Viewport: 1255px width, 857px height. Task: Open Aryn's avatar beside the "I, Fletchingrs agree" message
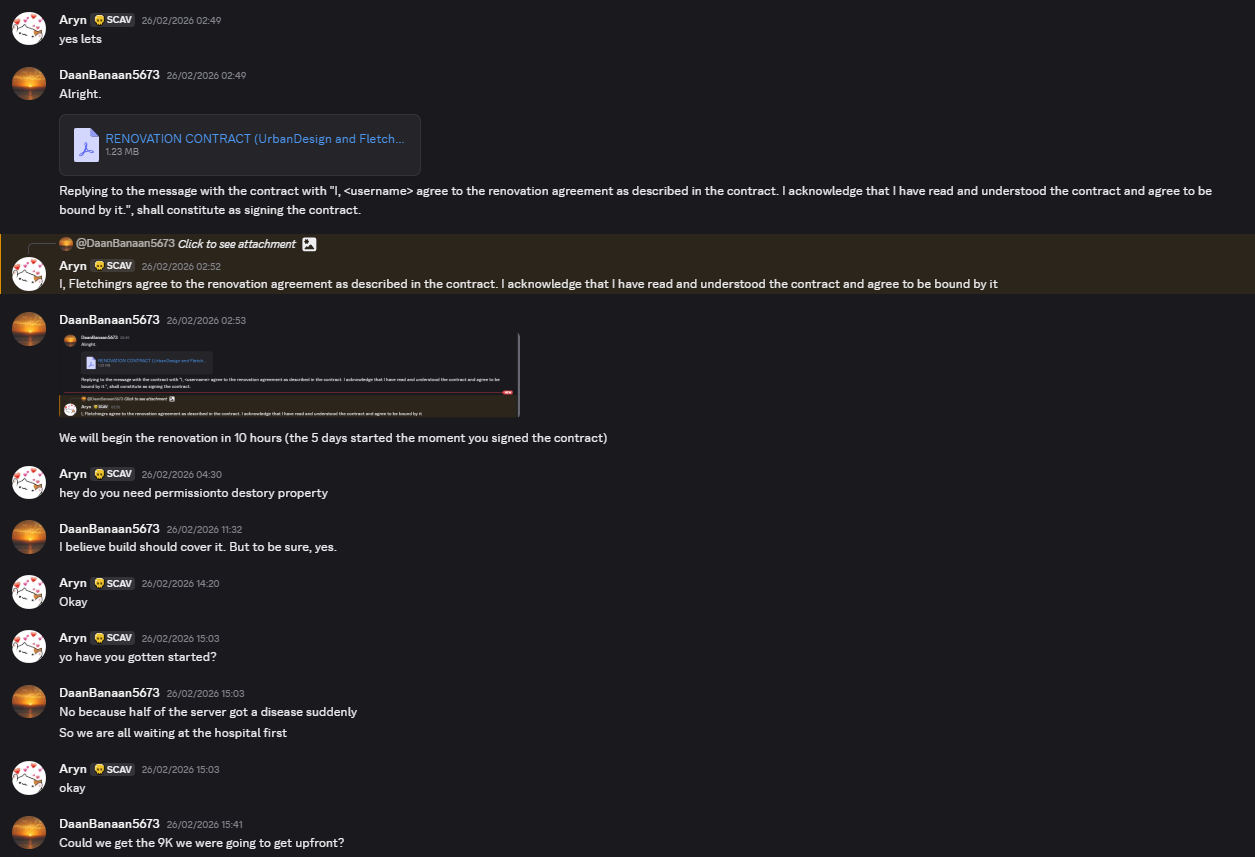[x=29, y=275]
